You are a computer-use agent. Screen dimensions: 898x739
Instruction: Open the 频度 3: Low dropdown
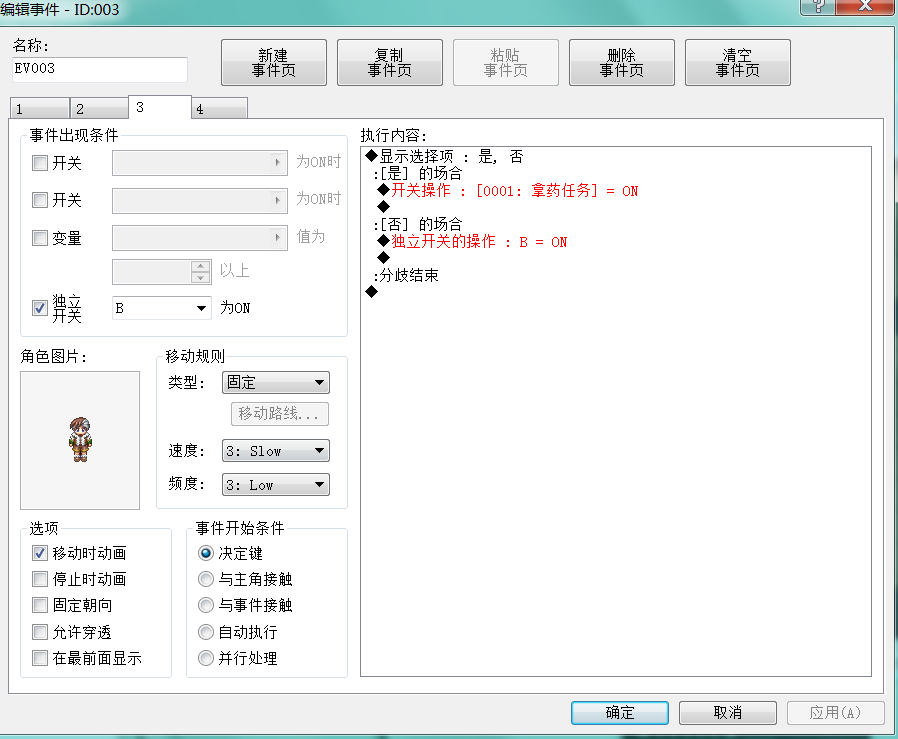pos(275,485)
